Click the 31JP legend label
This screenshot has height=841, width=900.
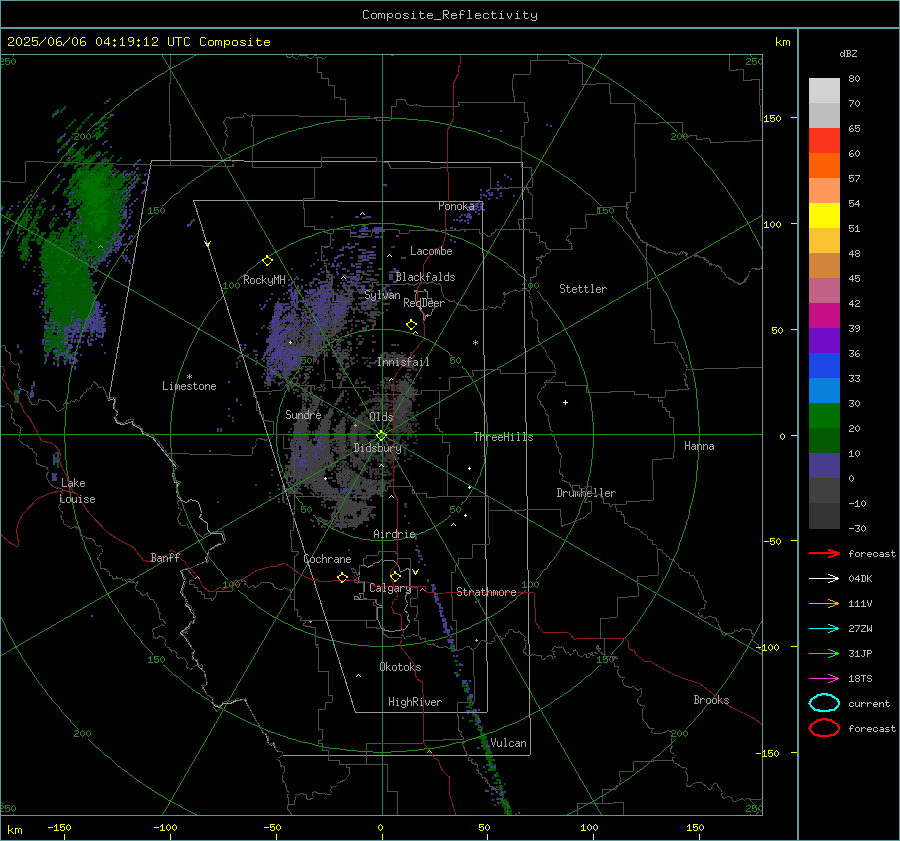(x=860, y=653)
